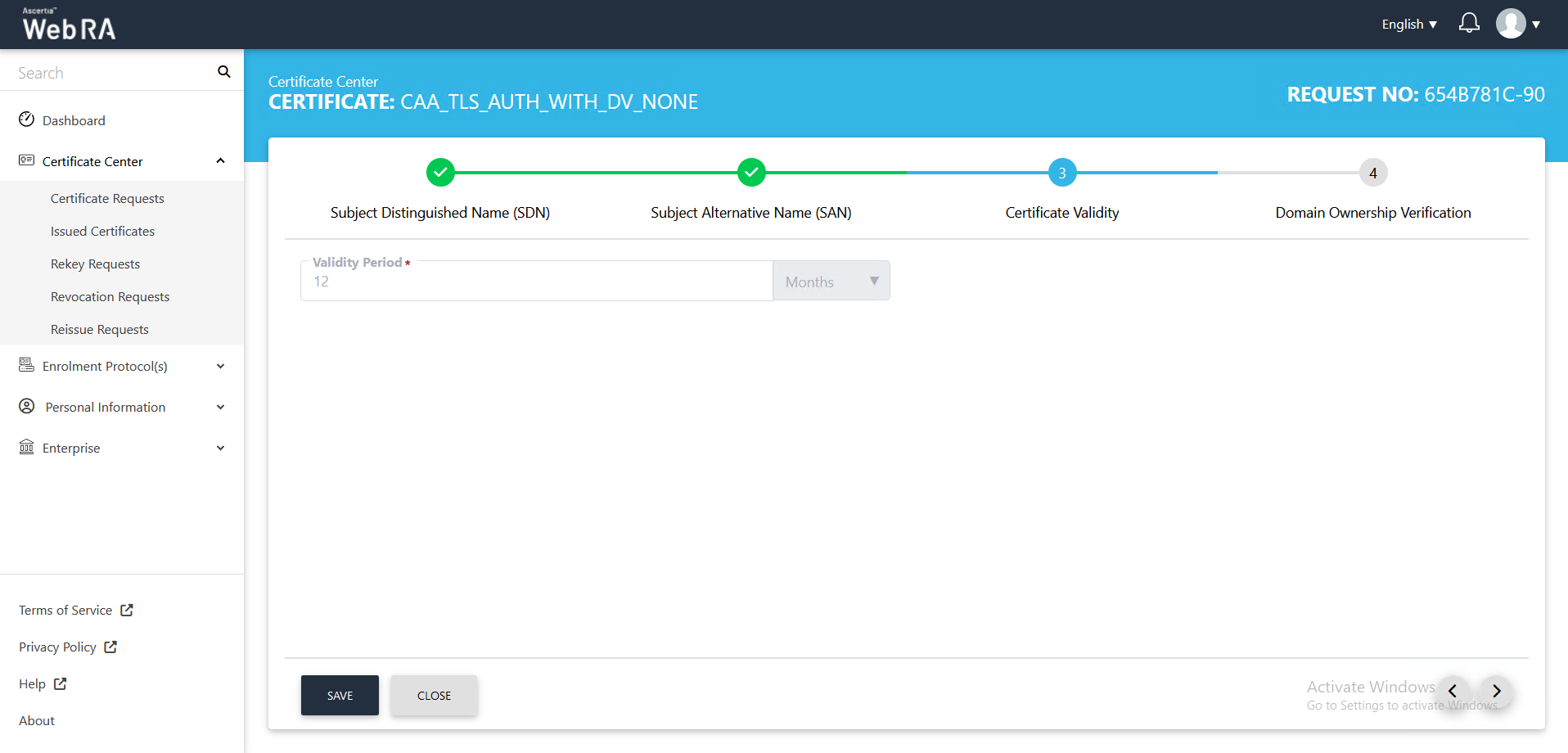Screen dimensions: 1568x753
Task: Open the English language dropdown
Action: point(1408,25)
